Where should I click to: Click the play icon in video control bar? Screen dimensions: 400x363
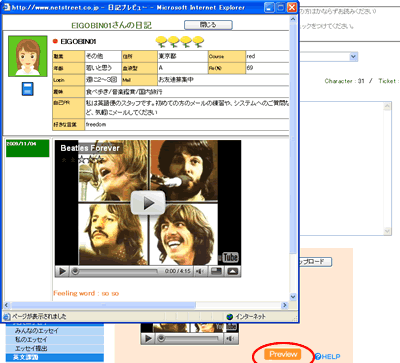pos(62,271)
